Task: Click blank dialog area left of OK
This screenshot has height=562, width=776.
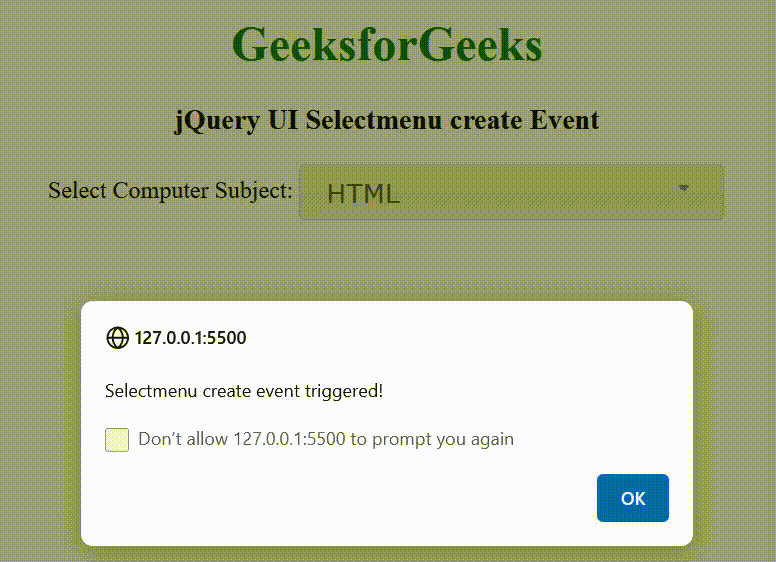Action: (x=346, y=498)
